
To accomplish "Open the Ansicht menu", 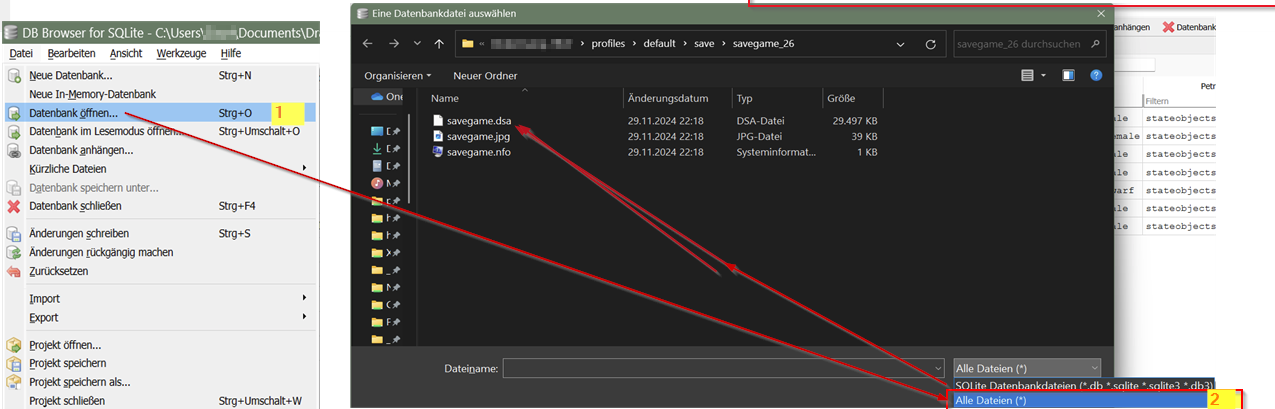I will [126, 53].
